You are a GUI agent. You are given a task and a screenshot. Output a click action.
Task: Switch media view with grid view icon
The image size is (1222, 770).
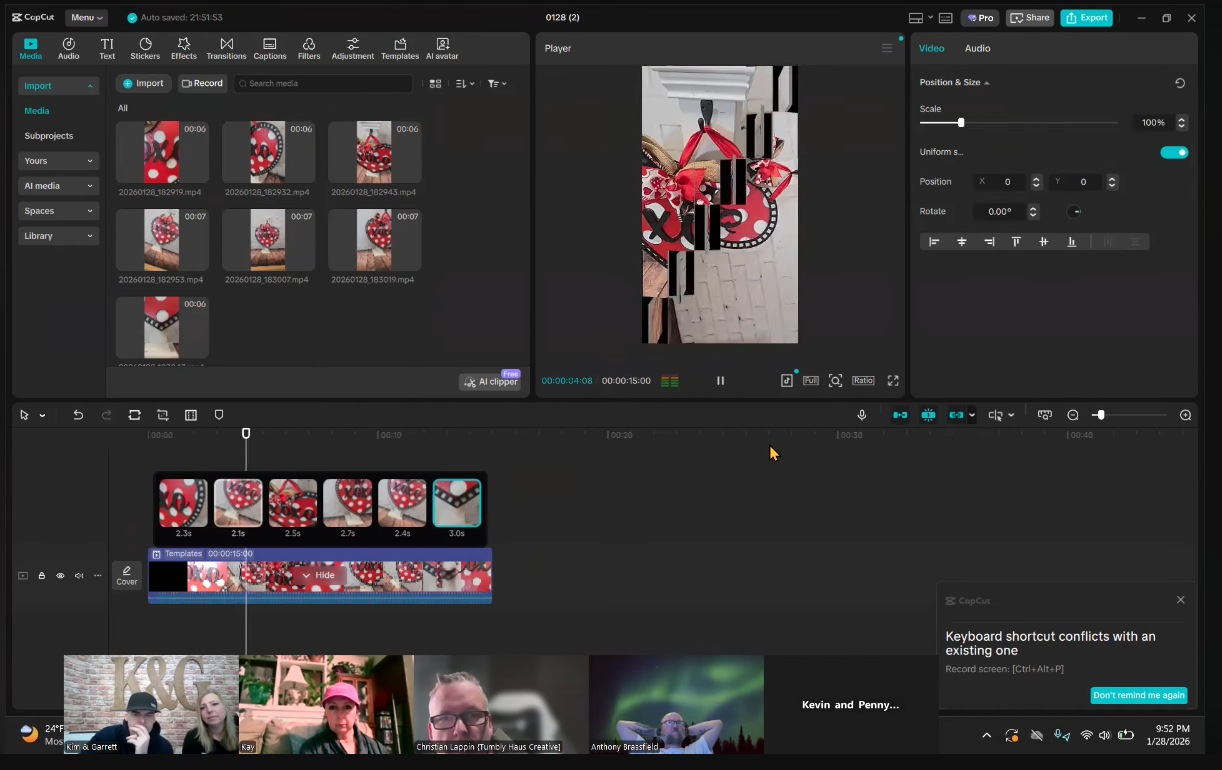(435, 84)
